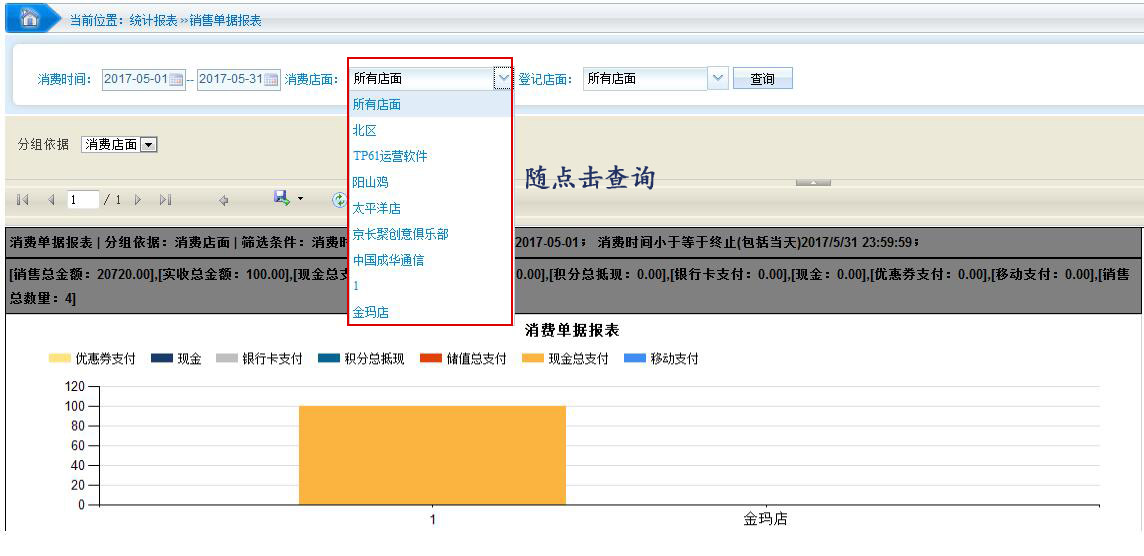Click the export save disk icon

pyautogui.click(x=281, y=199)
